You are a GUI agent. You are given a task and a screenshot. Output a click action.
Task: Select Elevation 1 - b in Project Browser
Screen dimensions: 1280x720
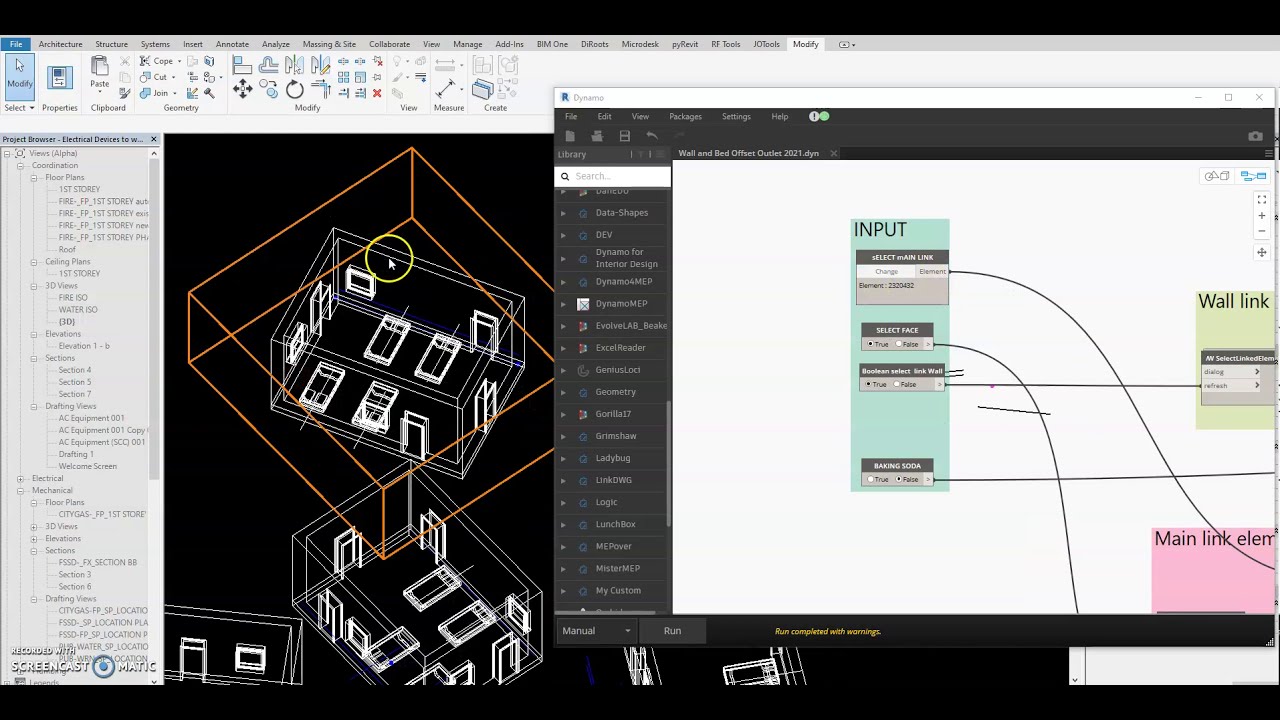84,346
